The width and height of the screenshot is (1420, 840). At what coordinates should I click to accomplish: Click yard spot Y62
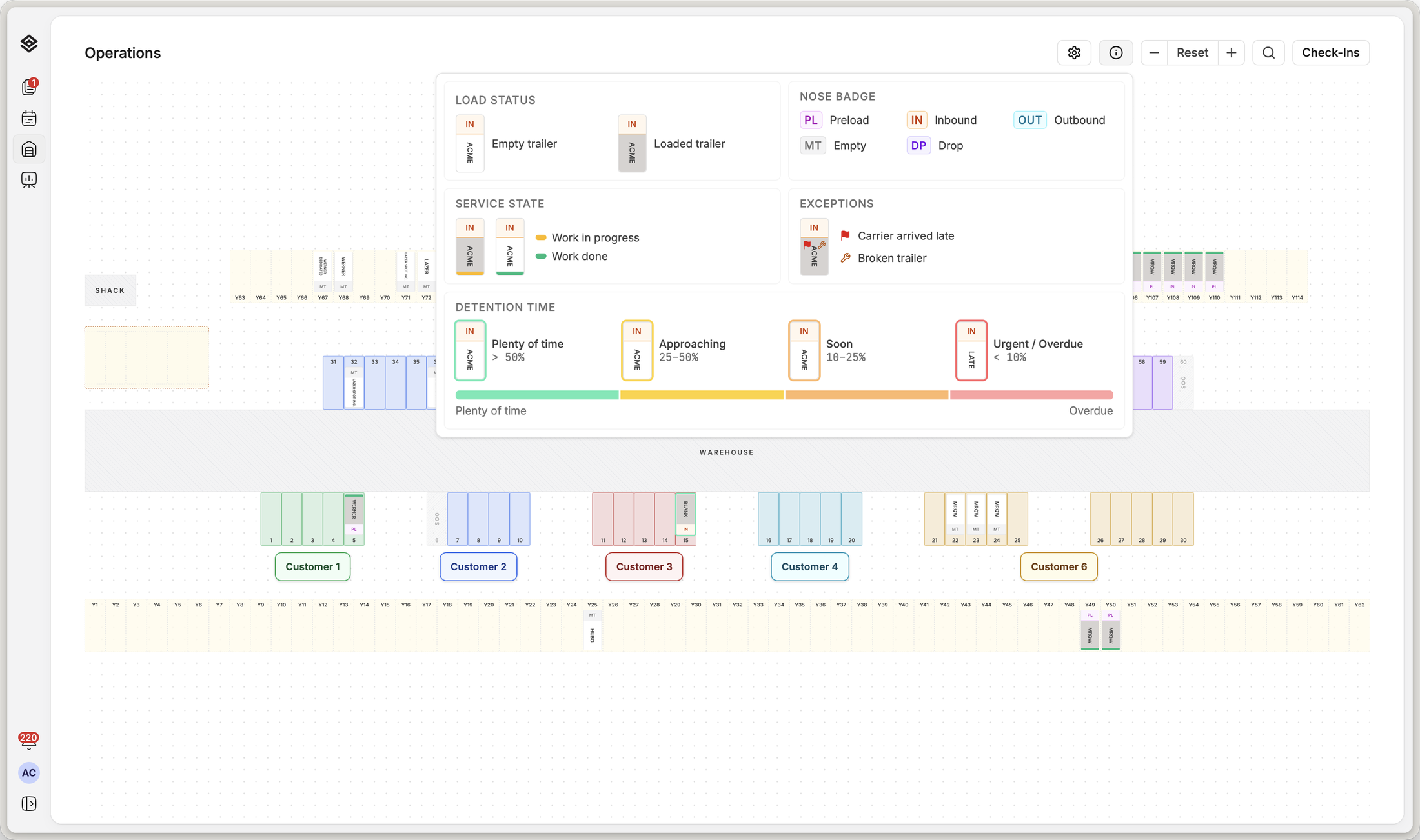coord(1359,625)
